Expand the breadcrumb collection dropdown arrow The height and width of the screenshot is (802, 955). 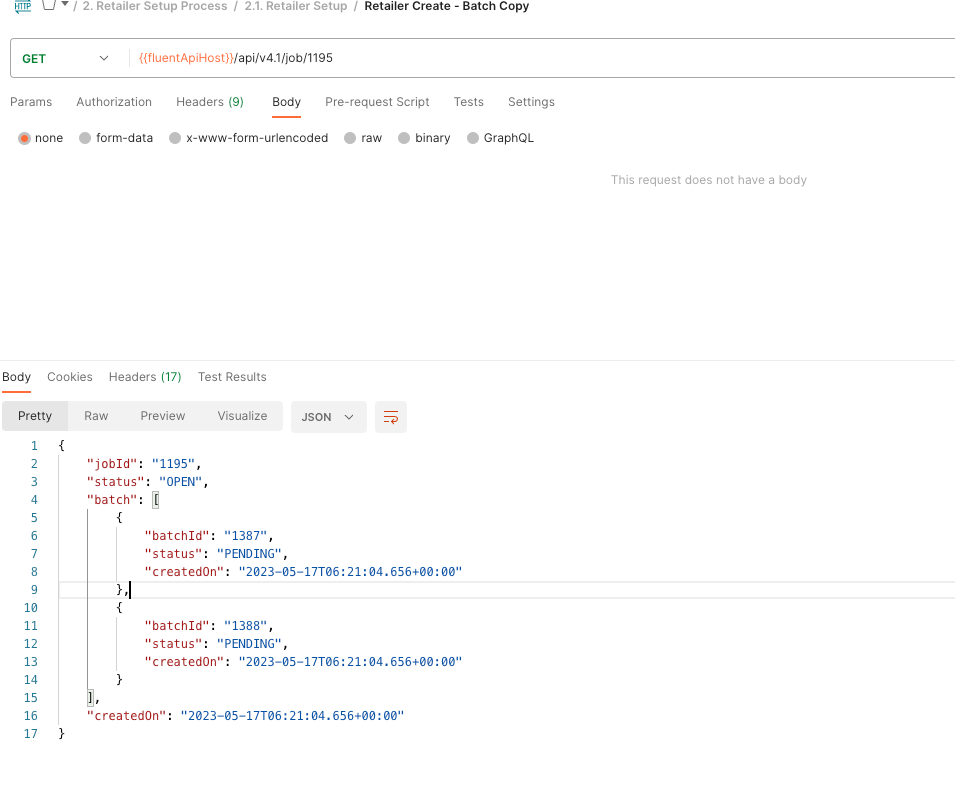65,5
